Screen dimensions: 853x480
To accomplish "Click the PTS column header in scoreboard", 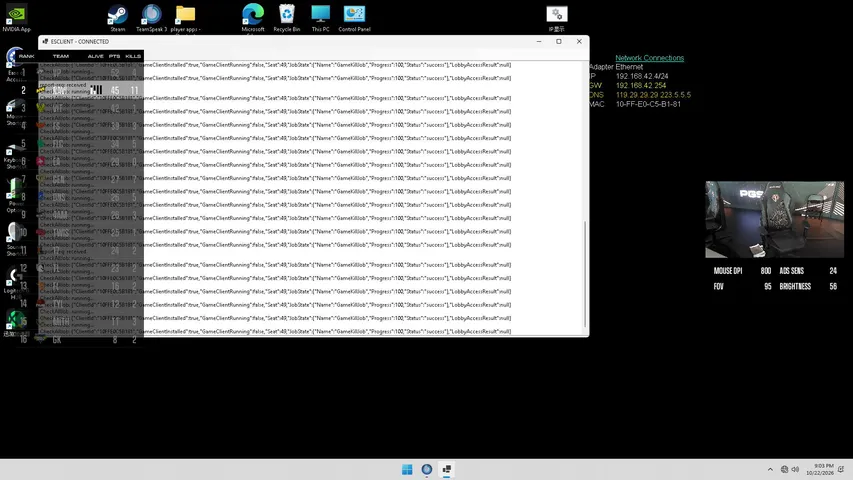I will pos(114,56).
